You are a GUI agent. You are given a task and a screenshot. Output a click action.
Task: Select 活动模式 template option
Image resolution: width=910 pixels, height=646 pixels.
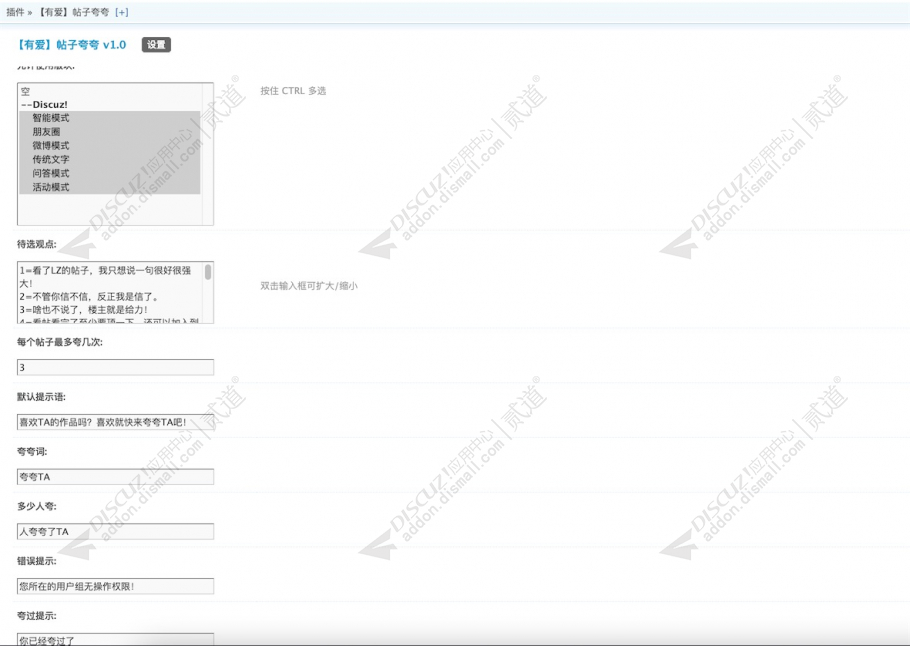point(110,187)
